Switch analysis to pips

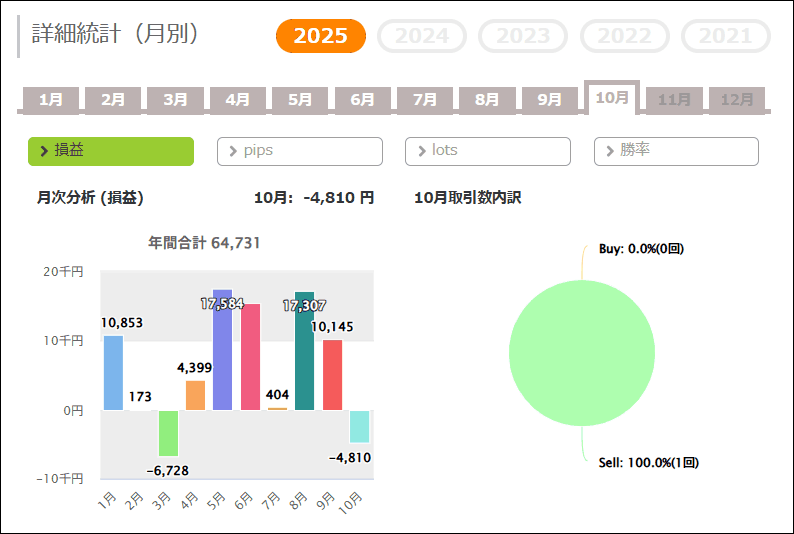coord(300,151)
